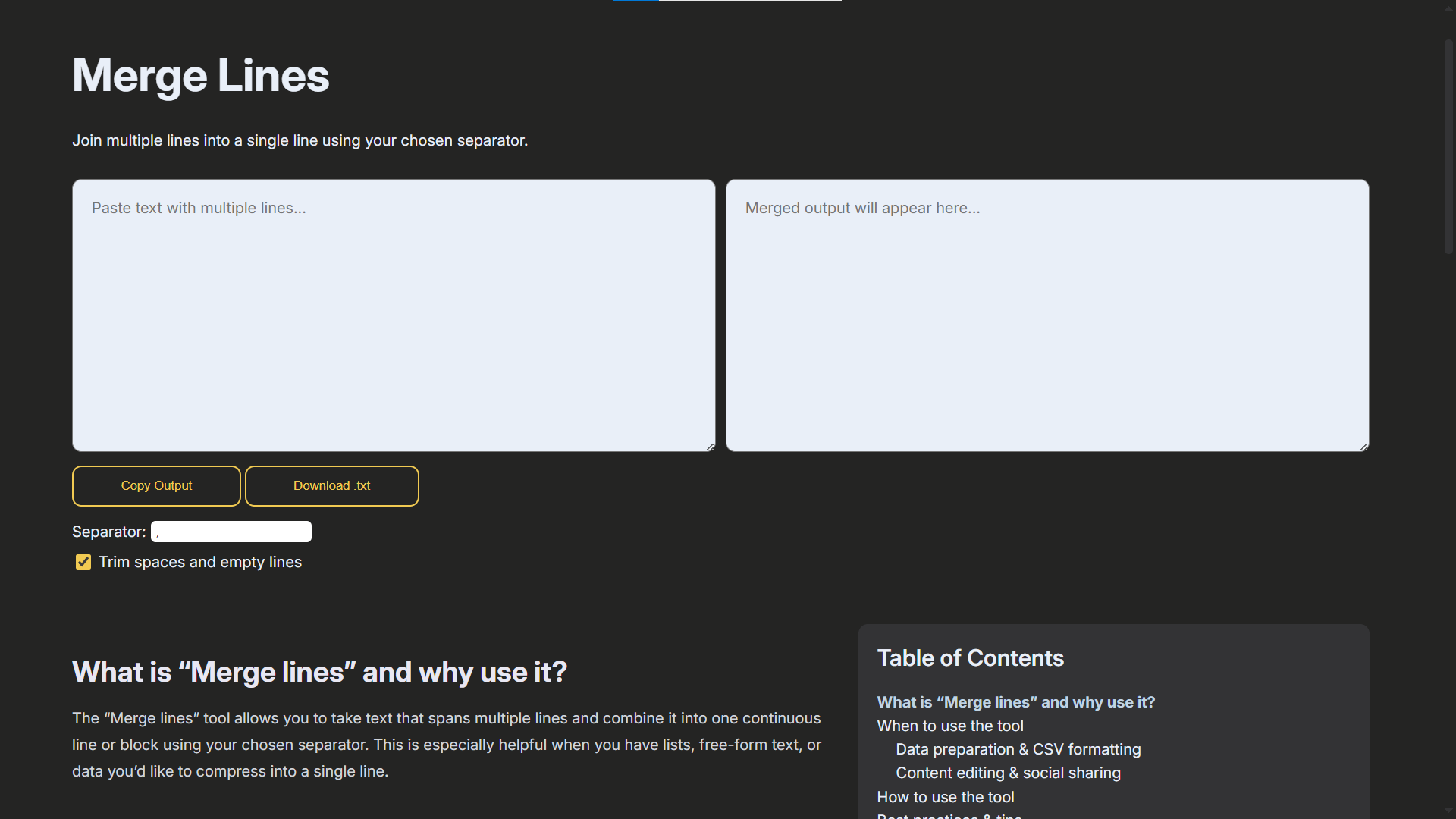This screenshot has height=819, width=1456.
Task: Click the article heading about Merge lines
Action: (319, 672)
